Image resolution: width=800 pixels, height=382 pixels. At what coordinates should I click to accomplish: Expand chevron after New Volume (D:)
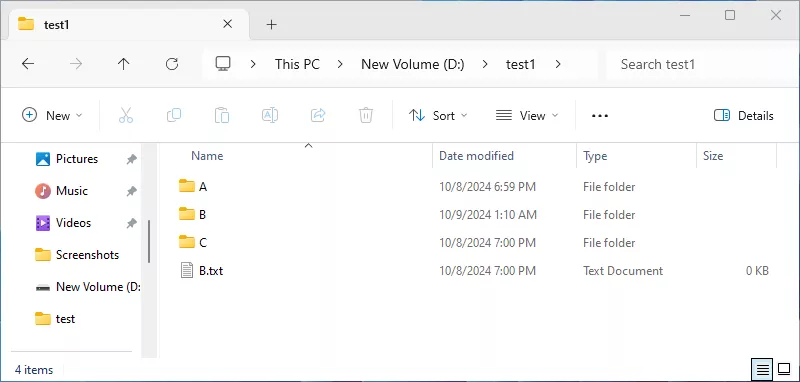click(x=485, y=64)
